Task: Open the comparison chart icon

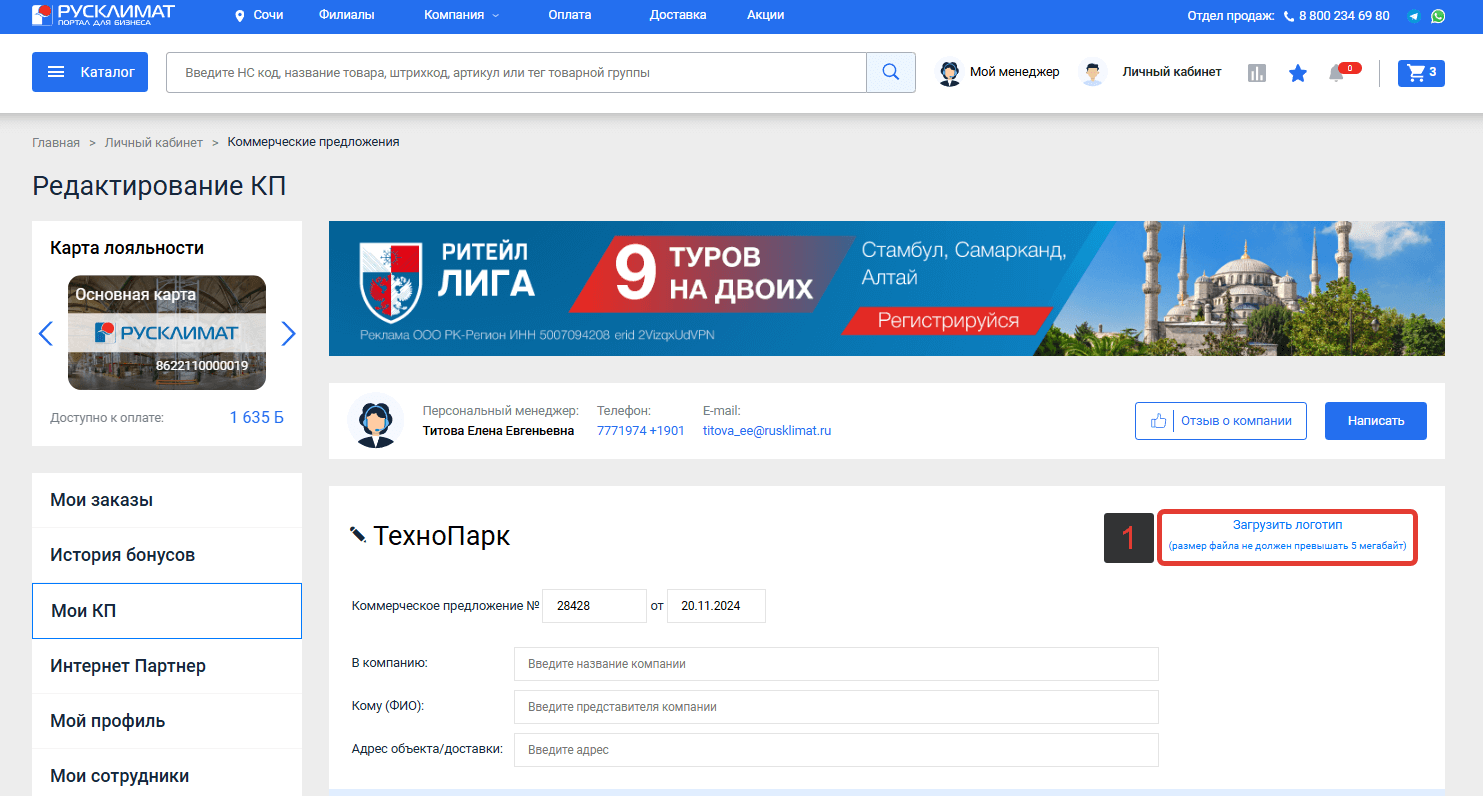Action: (1257, 73)
